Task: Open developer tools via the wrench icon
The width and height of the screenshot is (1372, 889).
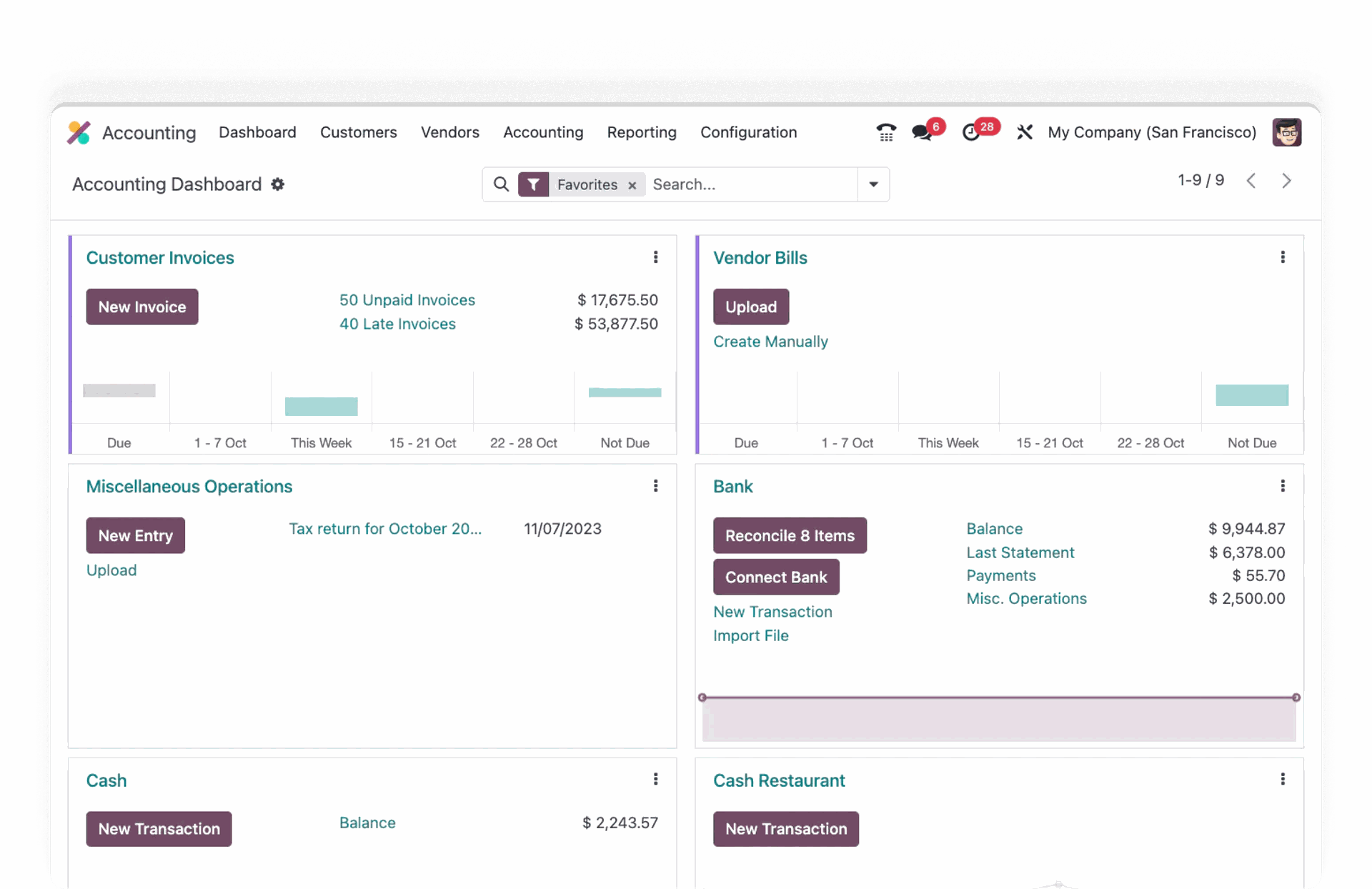Action: pos(1025,132)
